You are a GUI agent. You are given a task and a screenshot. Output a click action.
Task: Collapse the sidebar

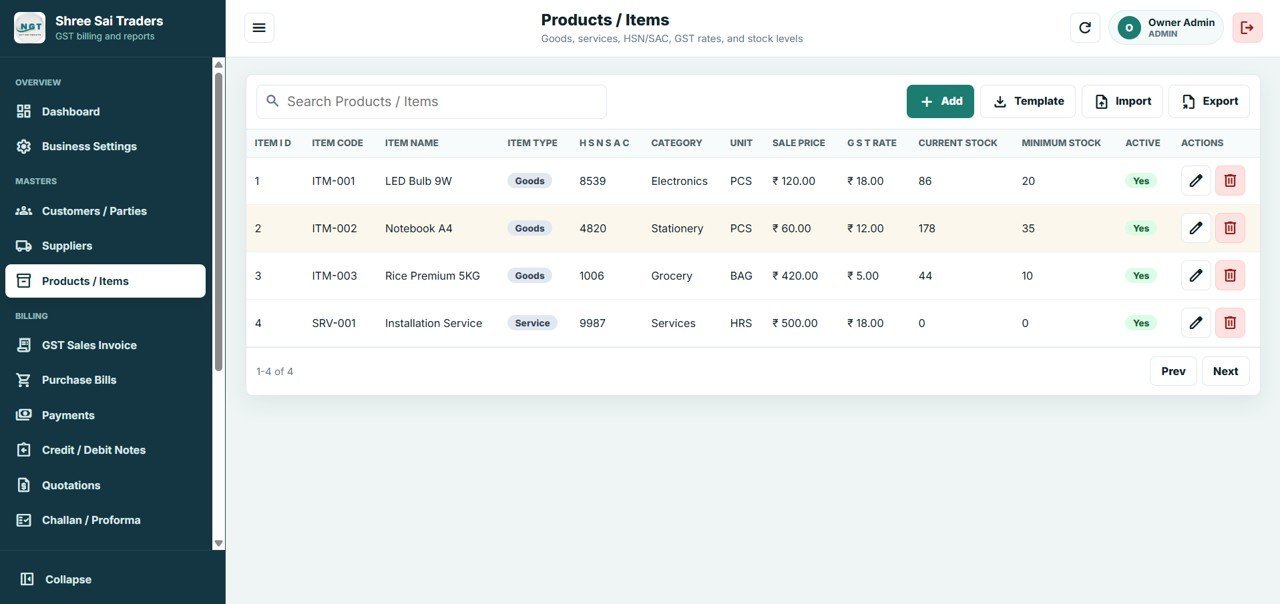pos(56,580)
